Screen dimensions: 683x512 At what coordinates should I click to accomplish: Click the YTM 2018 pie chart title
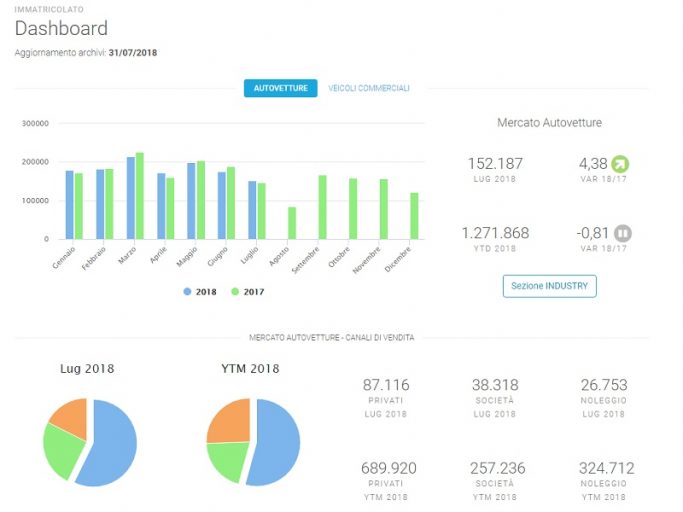[250, 369]
